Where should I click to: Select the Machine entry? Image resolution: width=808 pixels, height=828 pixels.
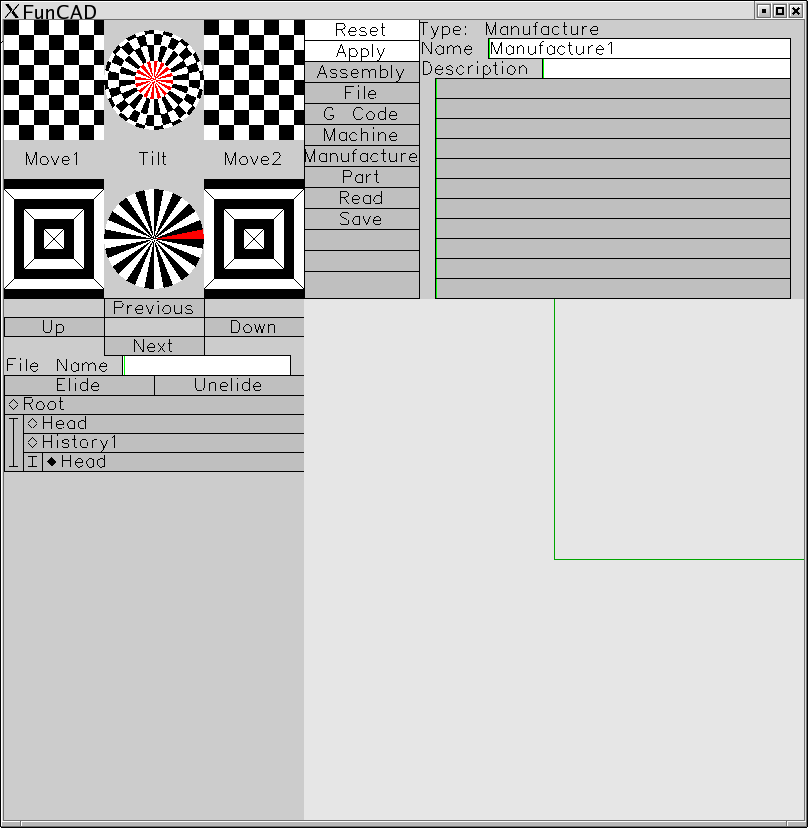pos(362,135)
